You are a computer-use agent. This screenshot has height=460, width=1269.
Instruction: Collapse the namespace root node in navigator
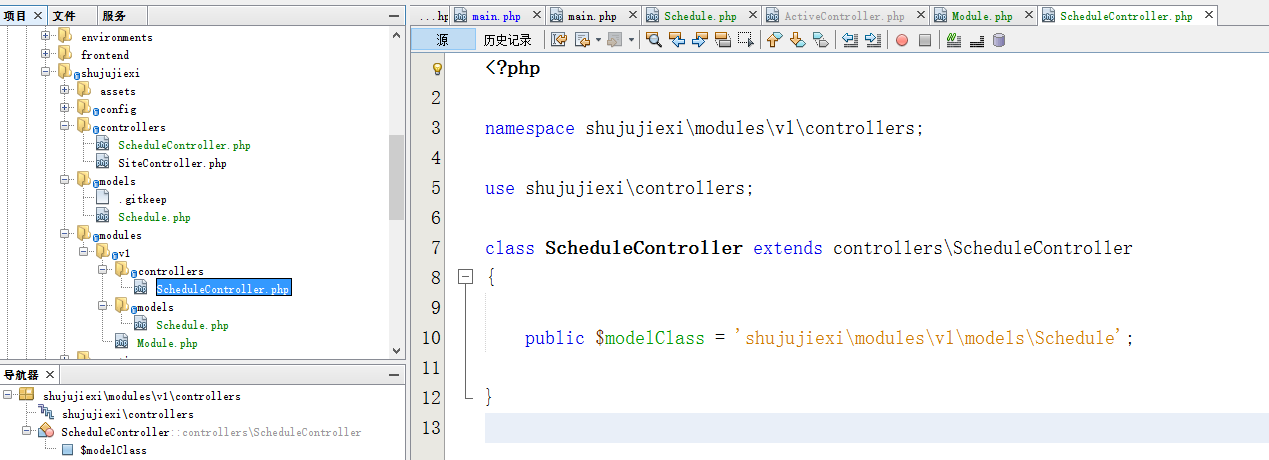click(x=8, y=396)
